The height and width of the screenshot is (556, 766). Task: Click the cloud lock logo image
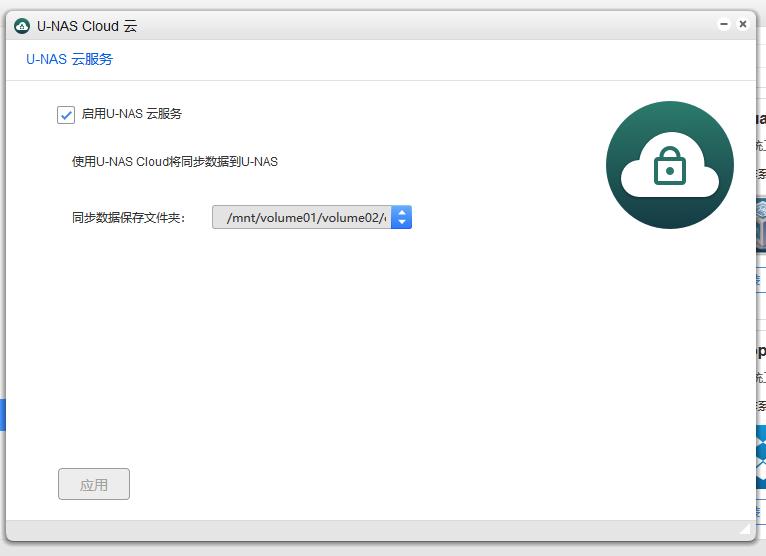(x=670, y=165)
